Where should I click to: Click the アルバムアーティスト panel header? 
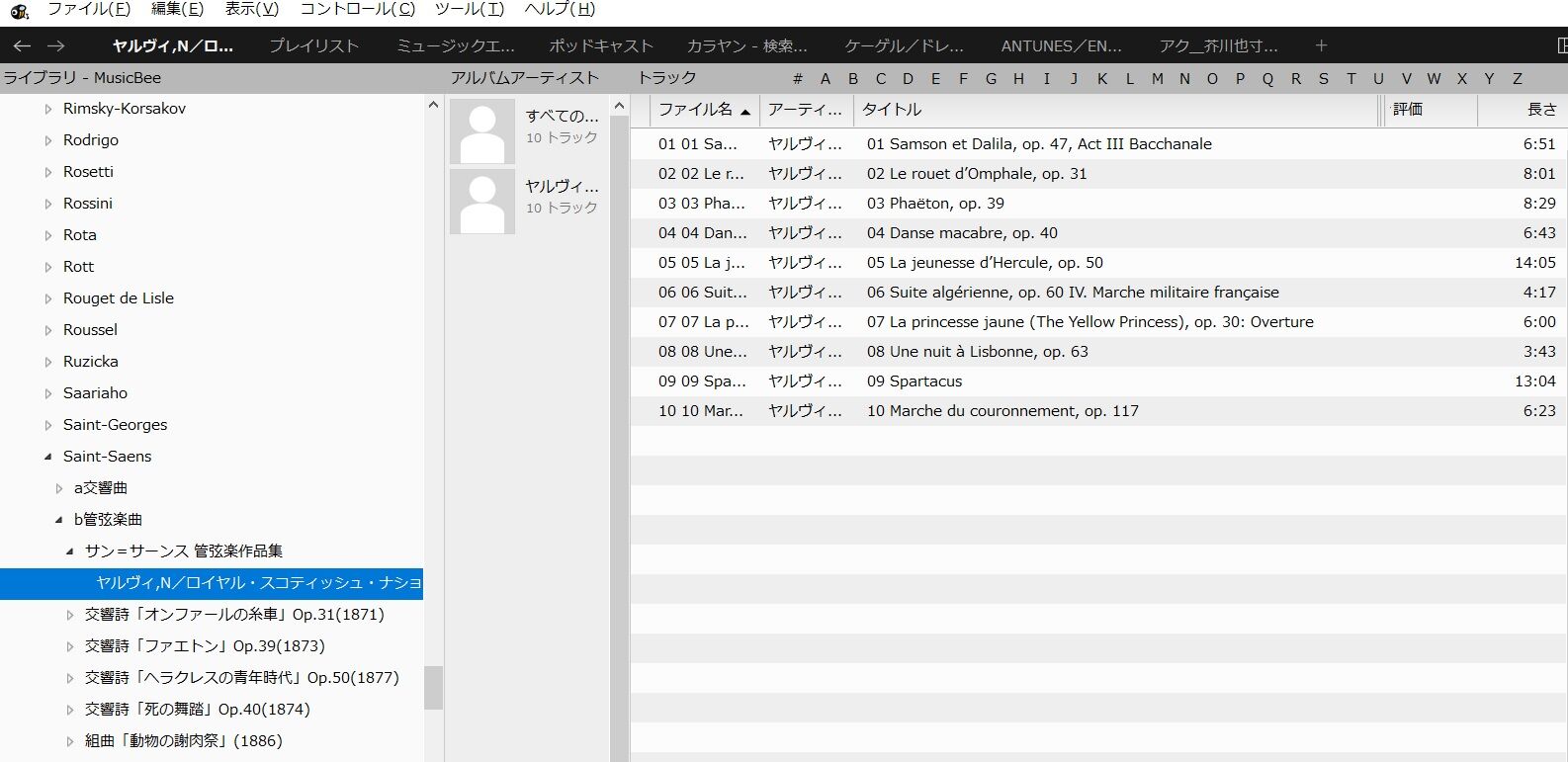525,78
